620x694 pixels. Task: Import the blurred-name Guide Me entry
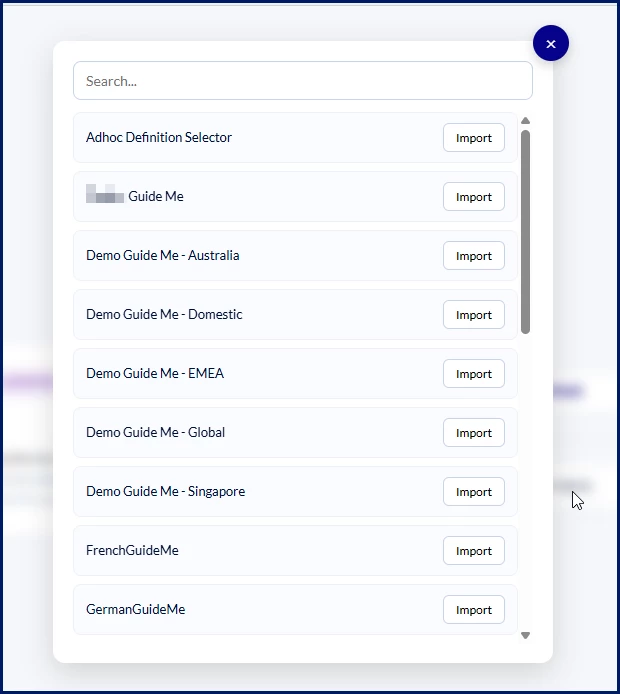coord(474,197)
